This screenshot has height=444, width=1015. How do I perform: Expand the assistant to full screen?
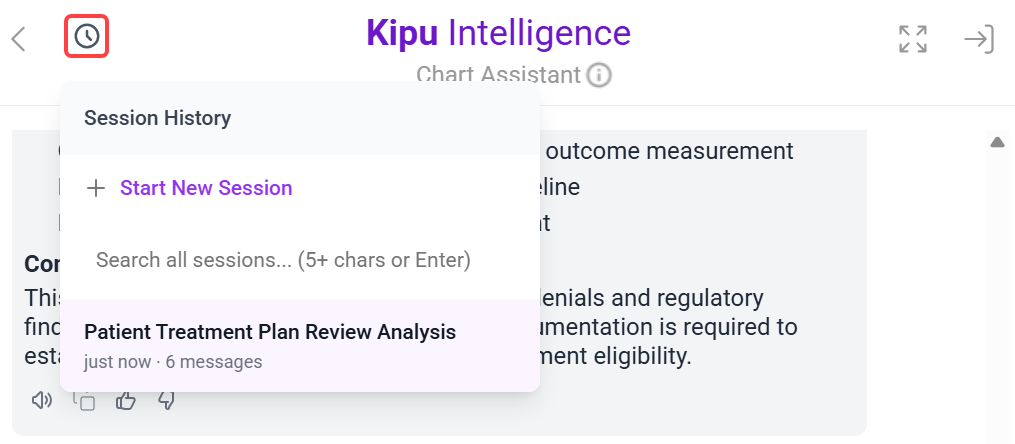tap(912, 39)
